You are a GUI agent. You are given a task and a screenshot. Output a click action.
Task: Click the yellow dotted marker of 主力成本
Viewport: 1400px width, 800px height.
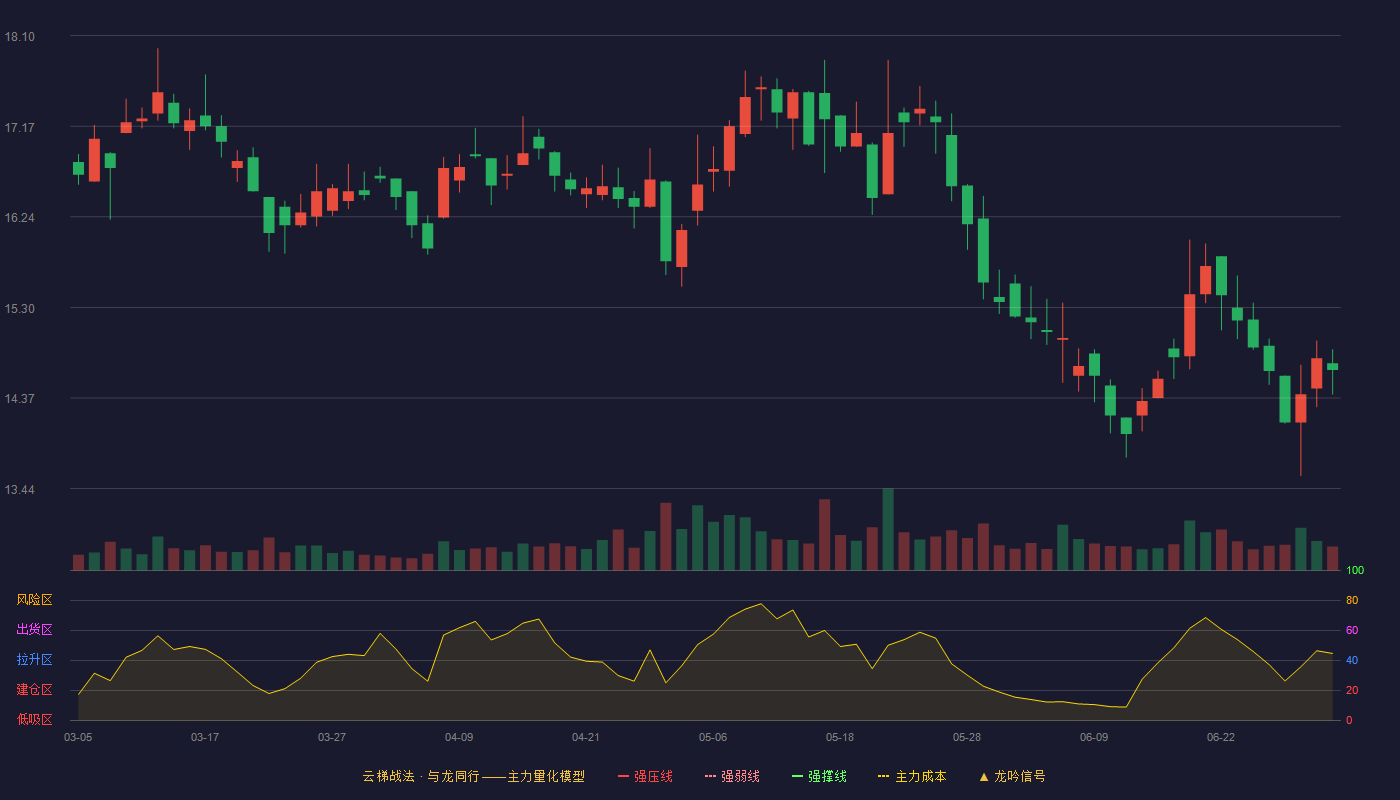pyautogui.click(x=883, y=776)
